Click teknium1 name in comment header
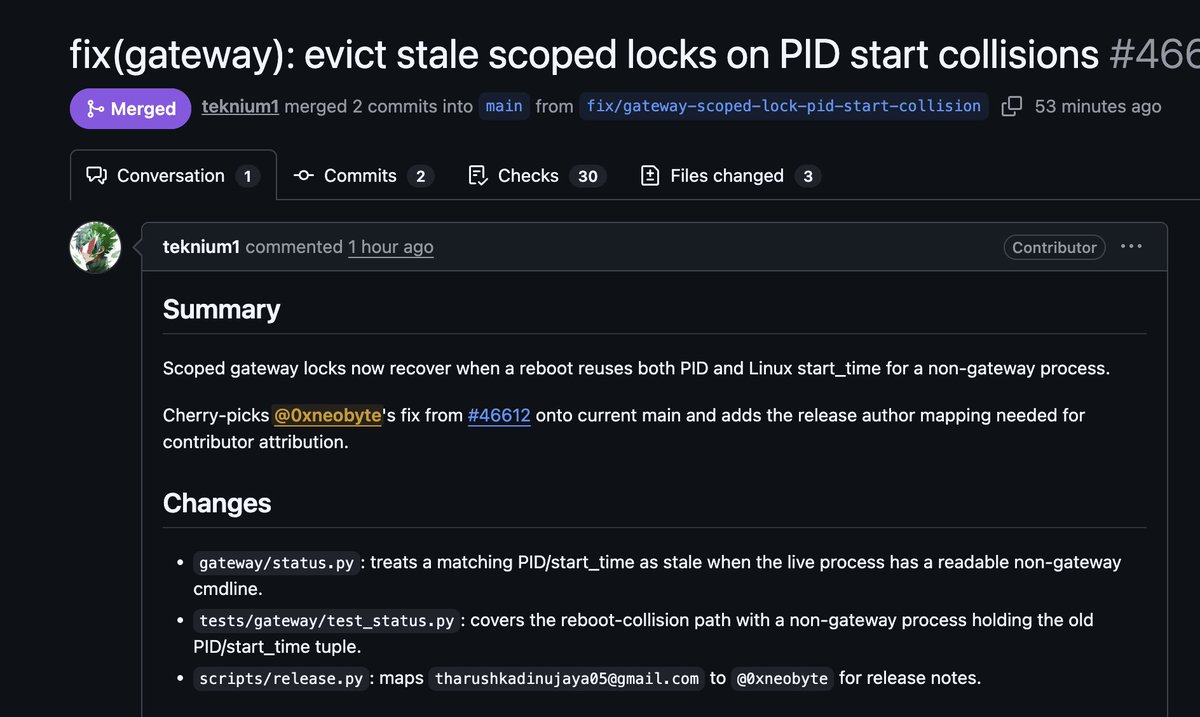The image size is (1200, 717). point(201,247)
